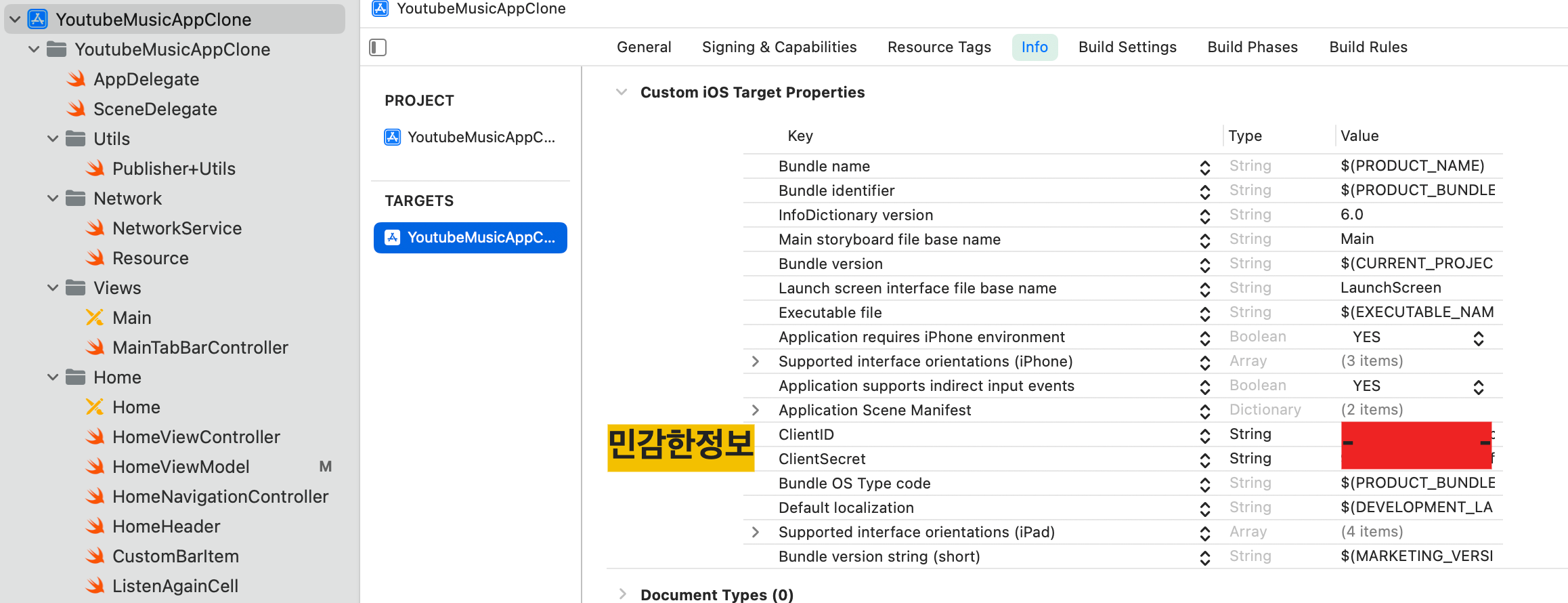Switch to Build Settings tab
The width and height of the screenshot is (1568, 603).
[x=1127, y=47]
